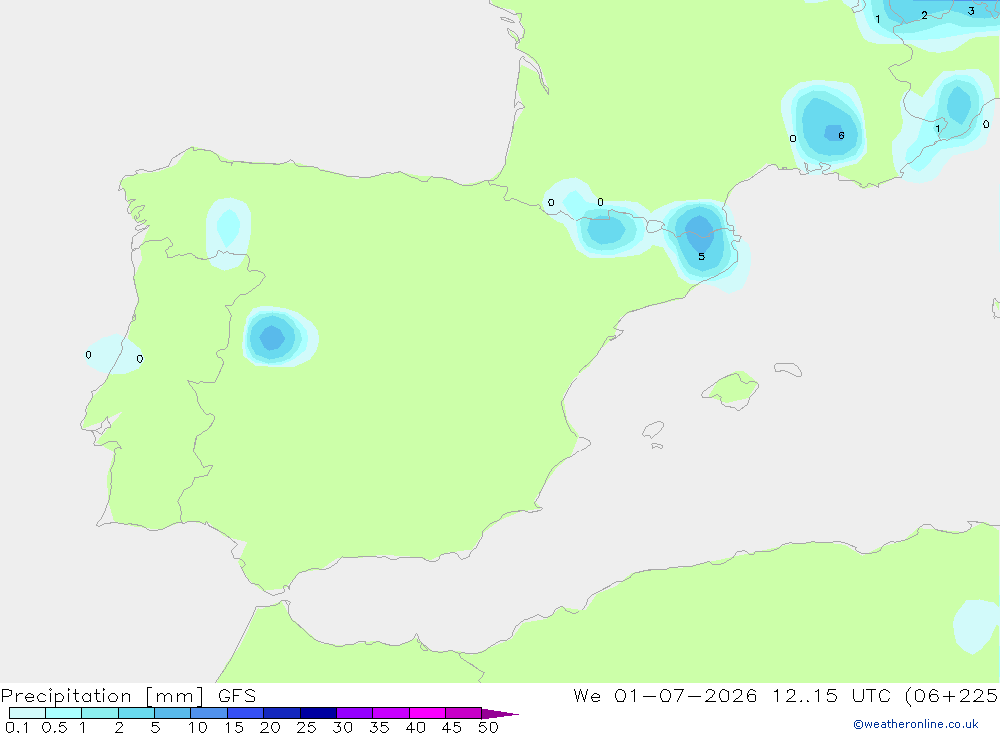Click the '6' precipitation value over southern France
The height and width of the screenshot is (733, 1000).
(841, 135)
